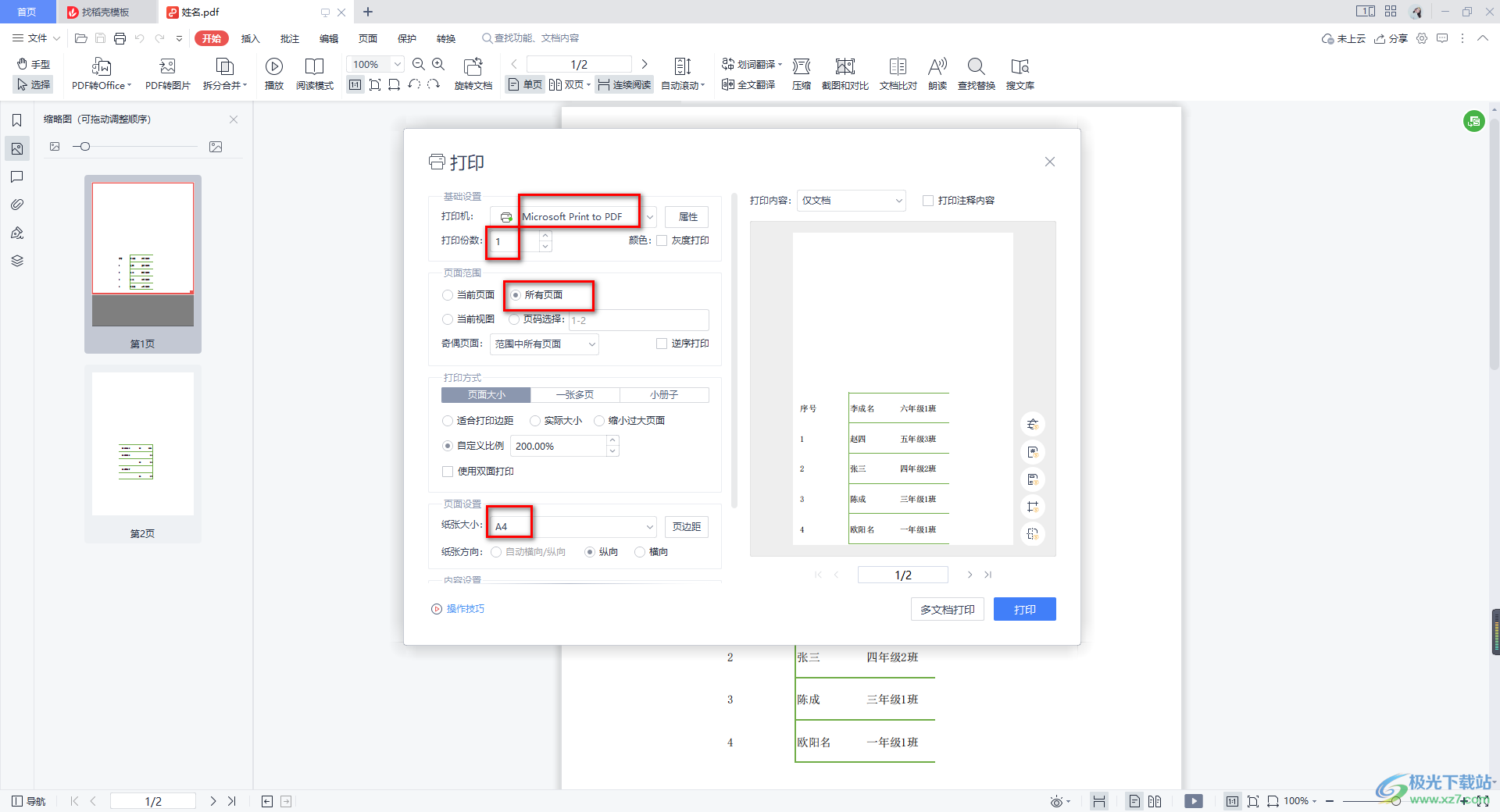Click the print dialog settings scrollbar
This screenshot has height=812, width=1500.
[x=734, y=351]
